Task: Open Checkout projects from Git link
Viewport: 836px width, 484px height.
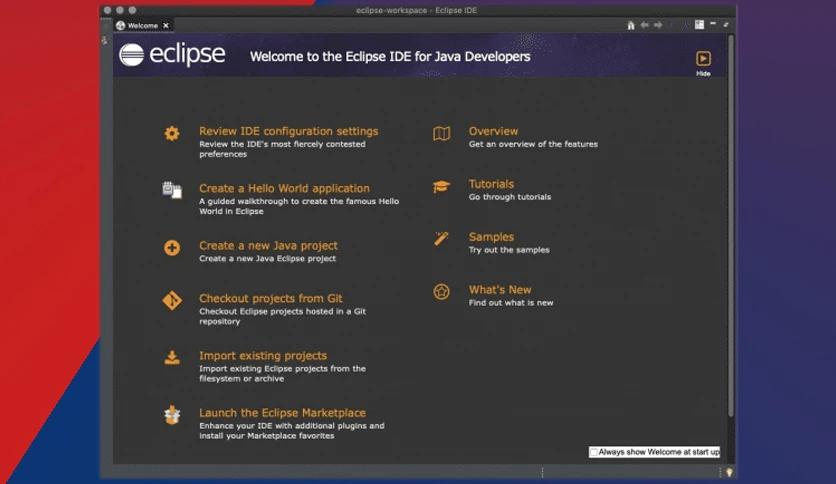Action: 270,299
